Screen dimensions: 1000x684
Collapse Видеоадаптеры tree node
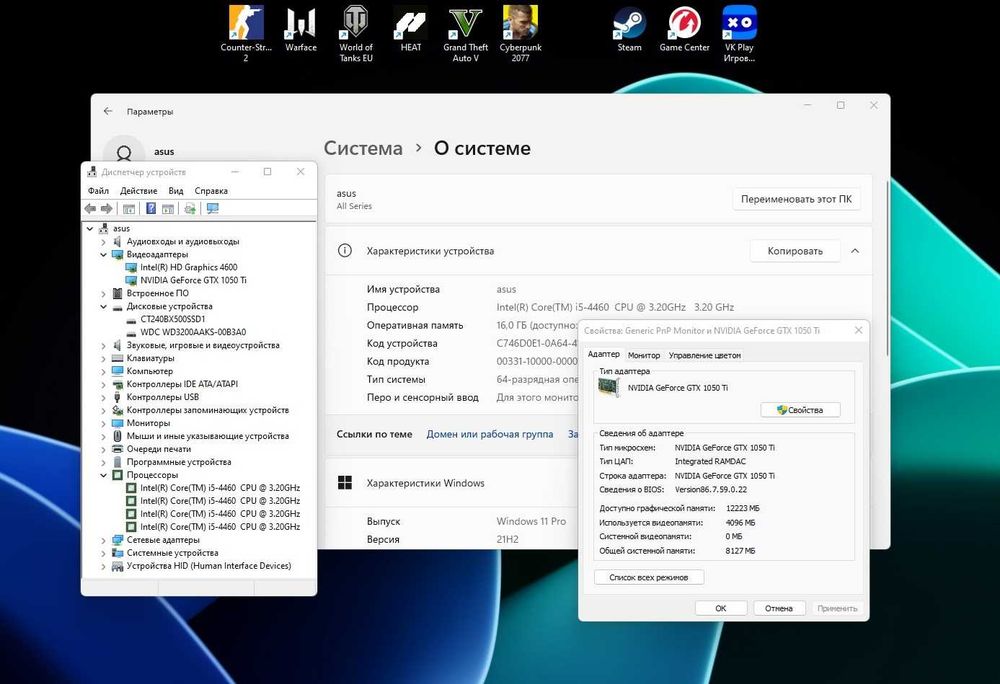pos(103,254)
